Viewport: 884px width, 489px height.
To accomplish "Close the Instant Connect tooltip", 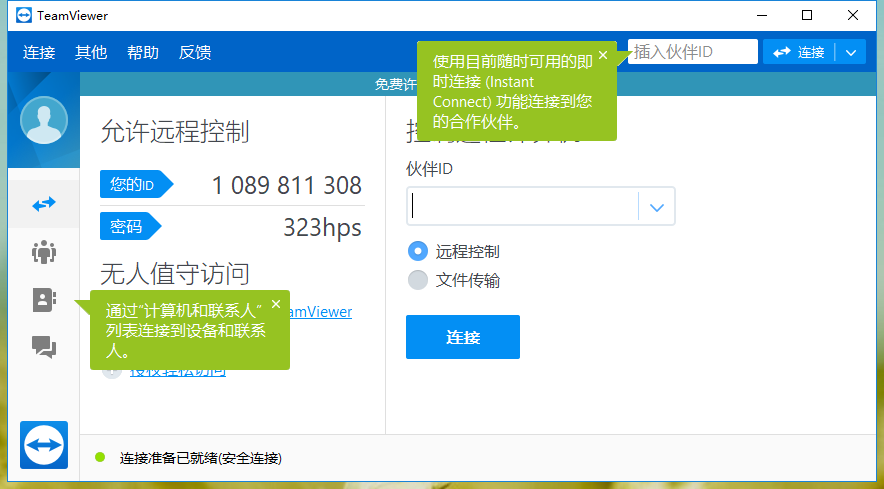I will coord(603,55).
